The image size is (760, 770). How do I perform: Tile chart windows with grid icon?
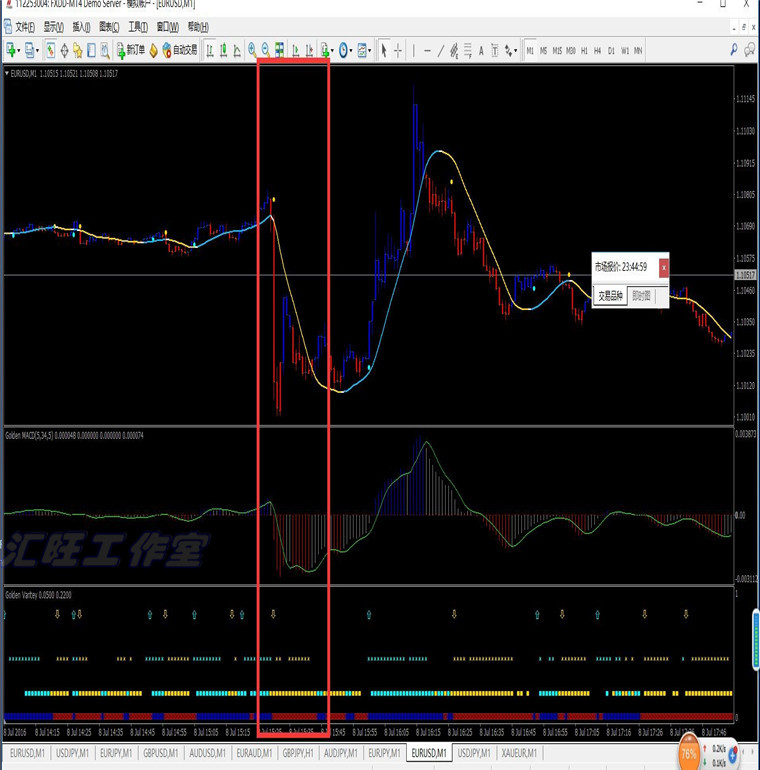point(279,50)
